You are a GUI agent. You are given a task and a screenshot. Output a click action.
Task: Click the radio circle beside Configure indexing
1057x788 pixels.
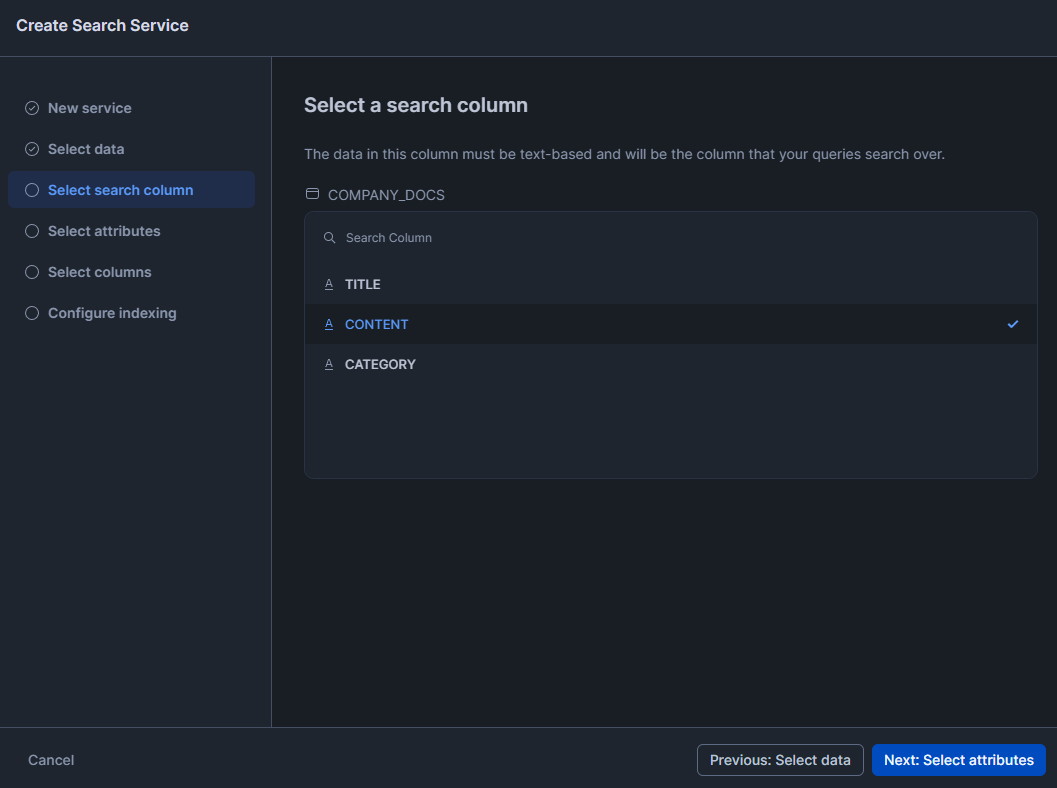pyautogui.click(x=30, y=312)
